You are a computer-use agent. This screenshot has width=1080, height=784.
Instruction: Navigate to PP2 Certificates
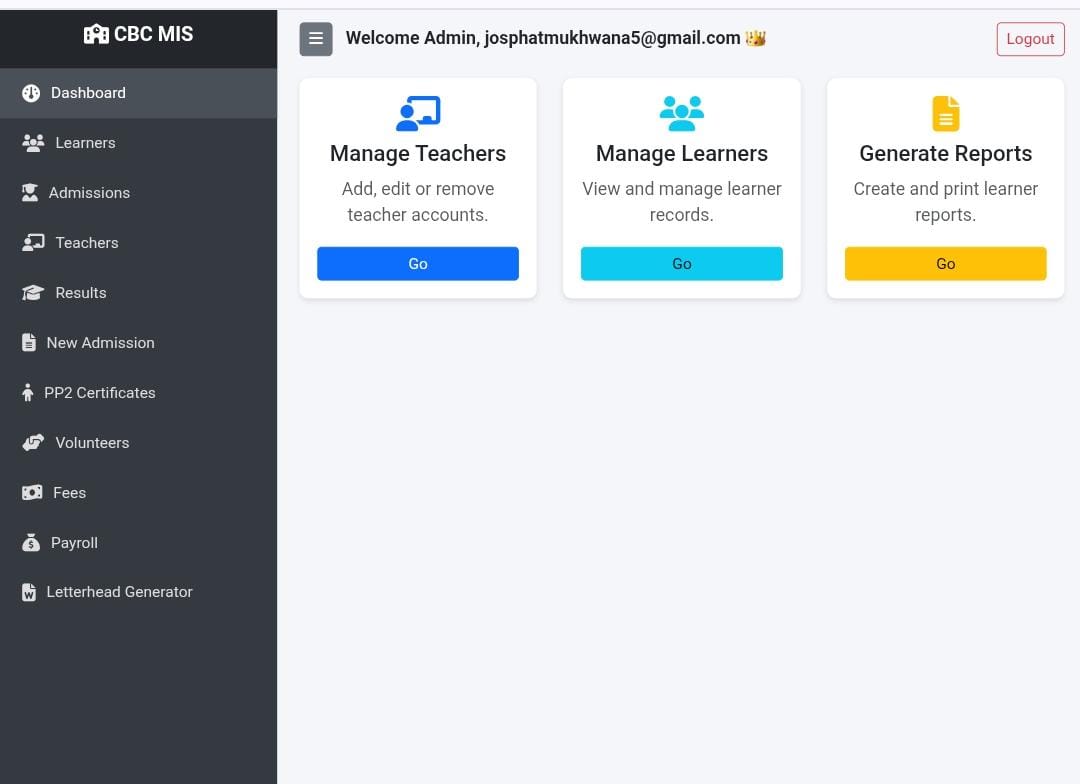pos(99,393)
